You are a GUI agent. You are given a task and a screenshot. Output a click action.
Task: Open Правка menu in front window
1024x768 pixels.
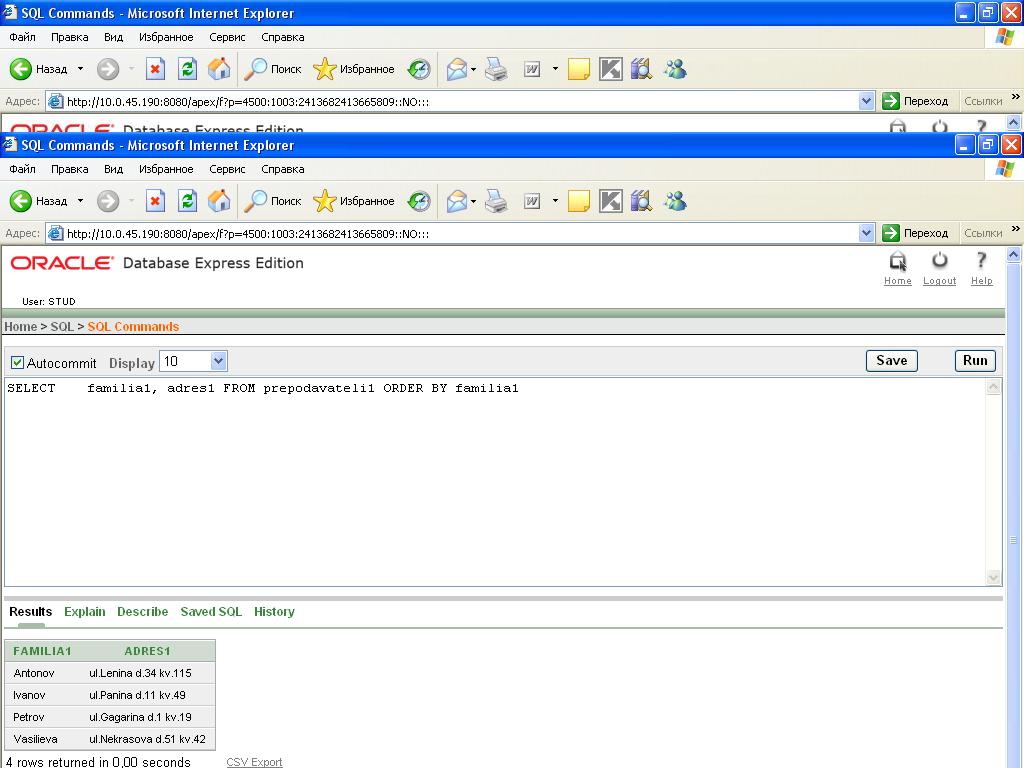tap(69, 169)
